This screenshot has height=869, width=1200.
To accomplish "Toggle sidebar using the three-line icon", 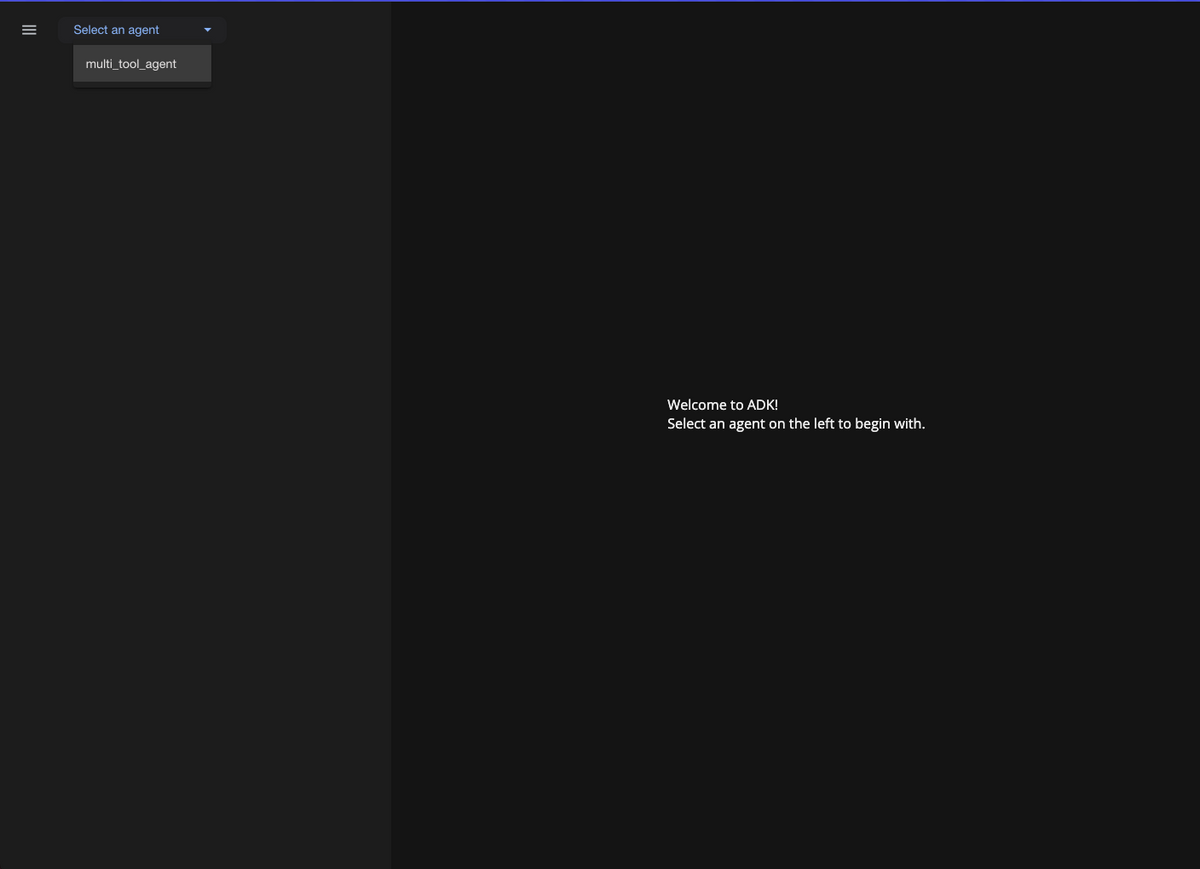I will coord(29,30).
